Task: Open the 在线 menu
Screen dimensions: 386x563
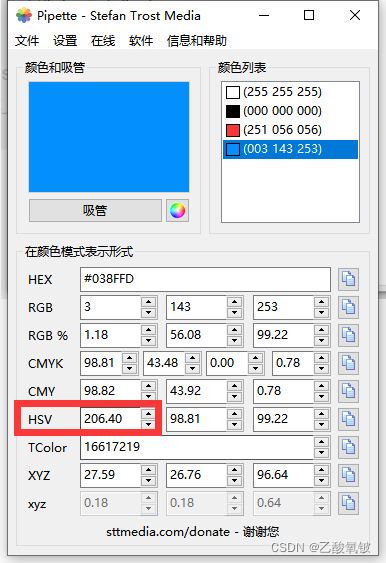Action: (103, 41)
